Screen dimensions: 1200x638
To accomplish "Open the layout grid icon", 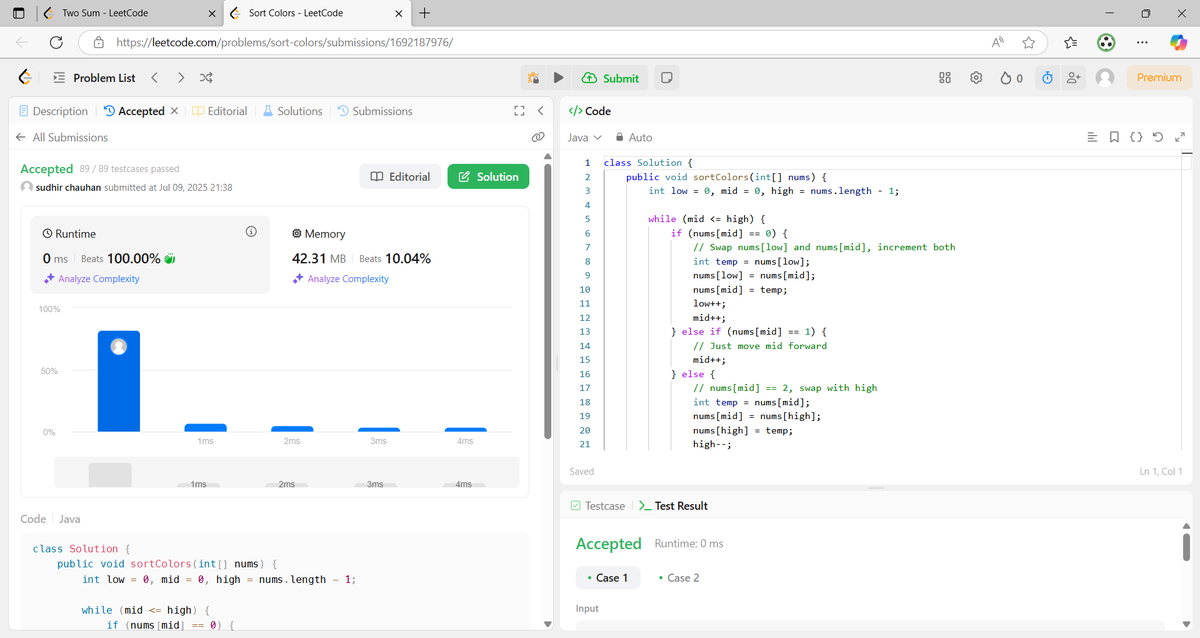I will click(x=945, y=78).
